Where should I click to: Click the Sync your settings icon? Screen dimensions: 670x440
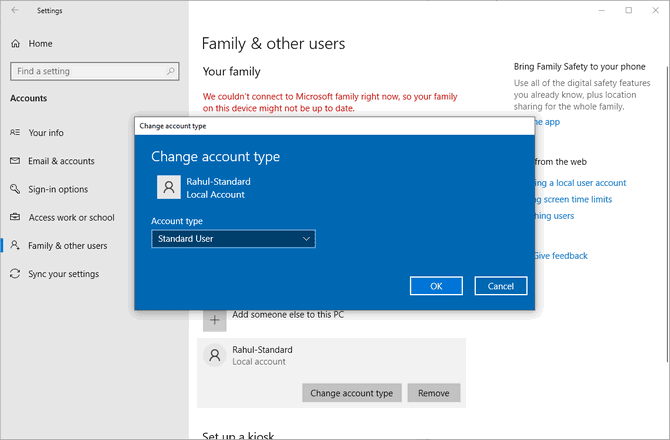(16, 274)
